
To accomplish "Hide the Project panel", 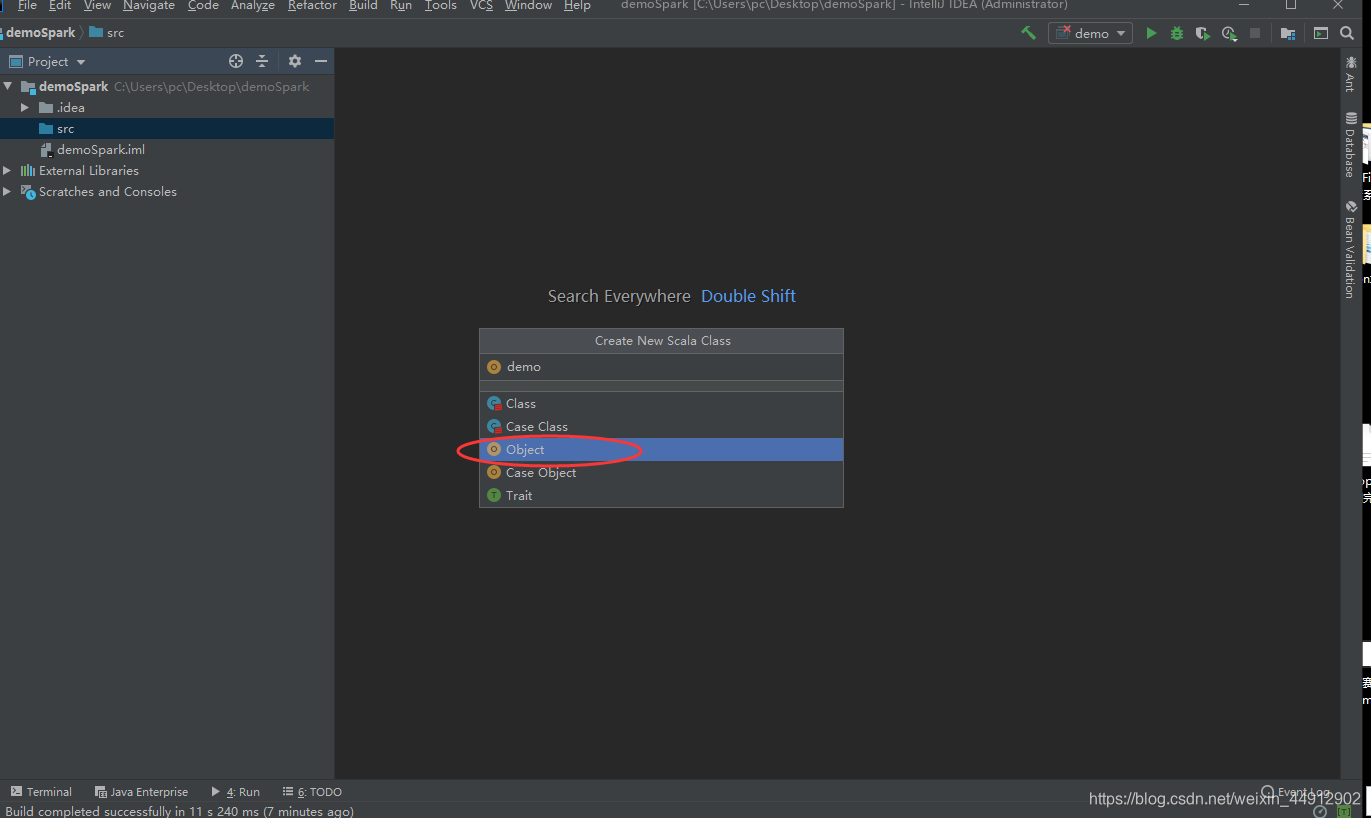I will click(321, 61).
